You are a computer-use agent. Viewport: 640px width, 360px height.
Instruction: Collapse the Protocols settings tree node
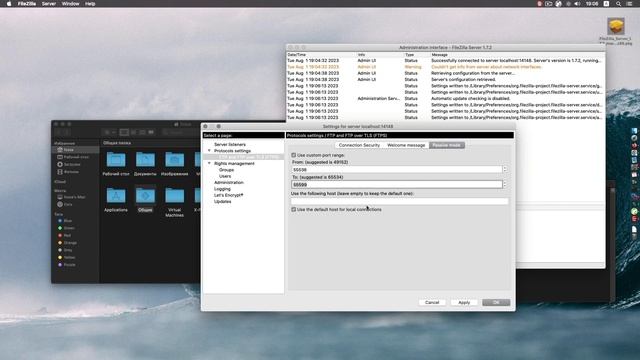[209, 151]
